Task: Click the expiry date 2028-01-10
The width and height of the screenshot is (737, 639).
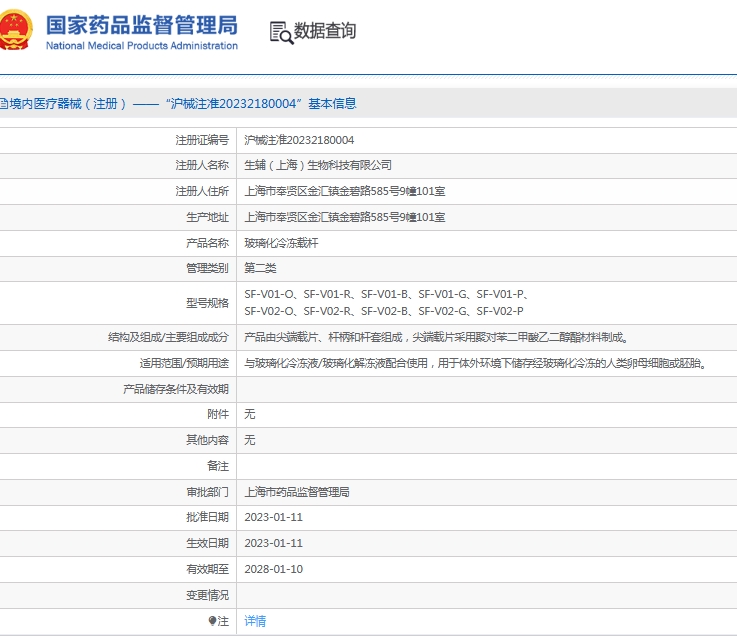Action: (x=274, y=569)
